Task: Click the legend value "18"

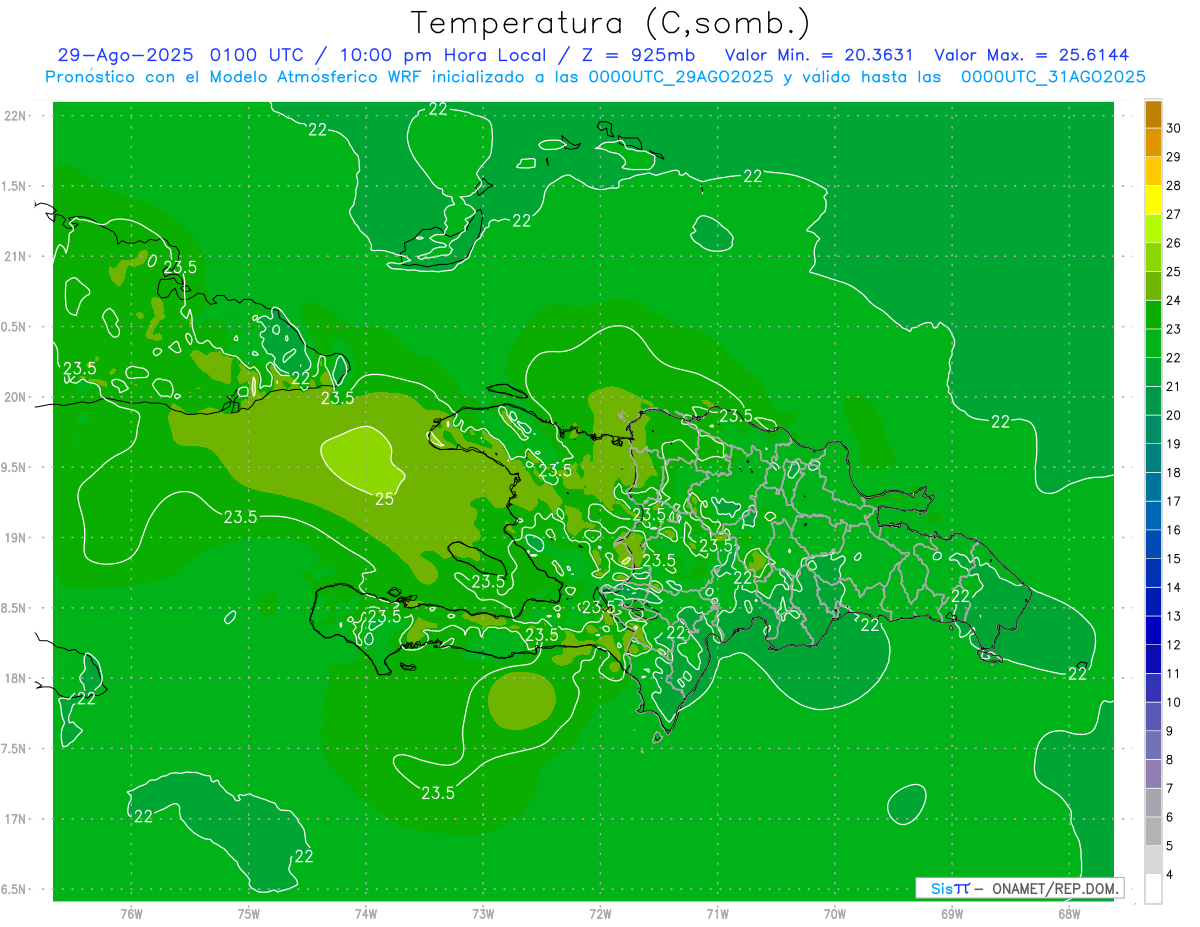Action: (x=1174, y=472)
